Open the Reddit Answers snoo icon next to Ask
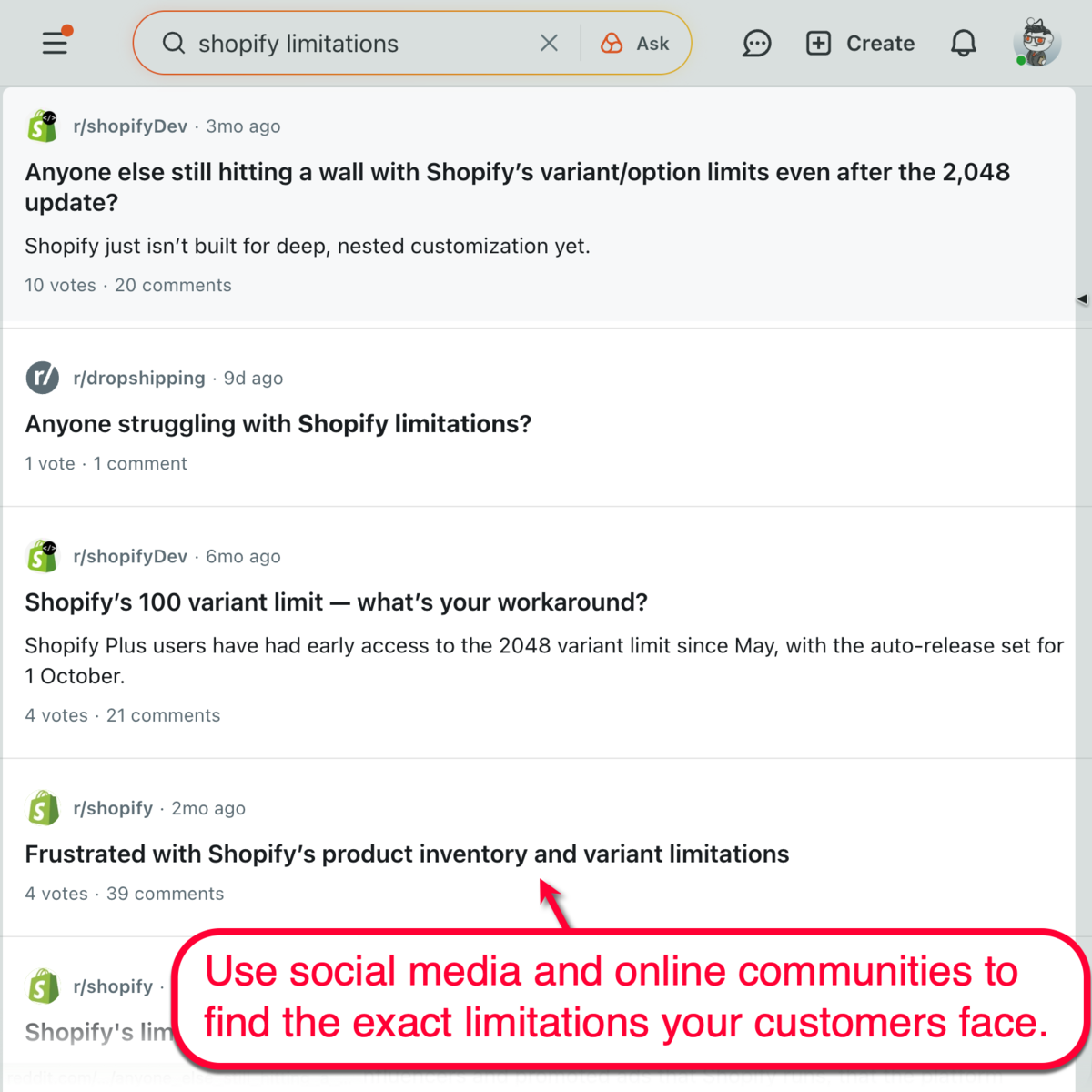Screen dimensions: 1092x1092 (x=611, y=43)
